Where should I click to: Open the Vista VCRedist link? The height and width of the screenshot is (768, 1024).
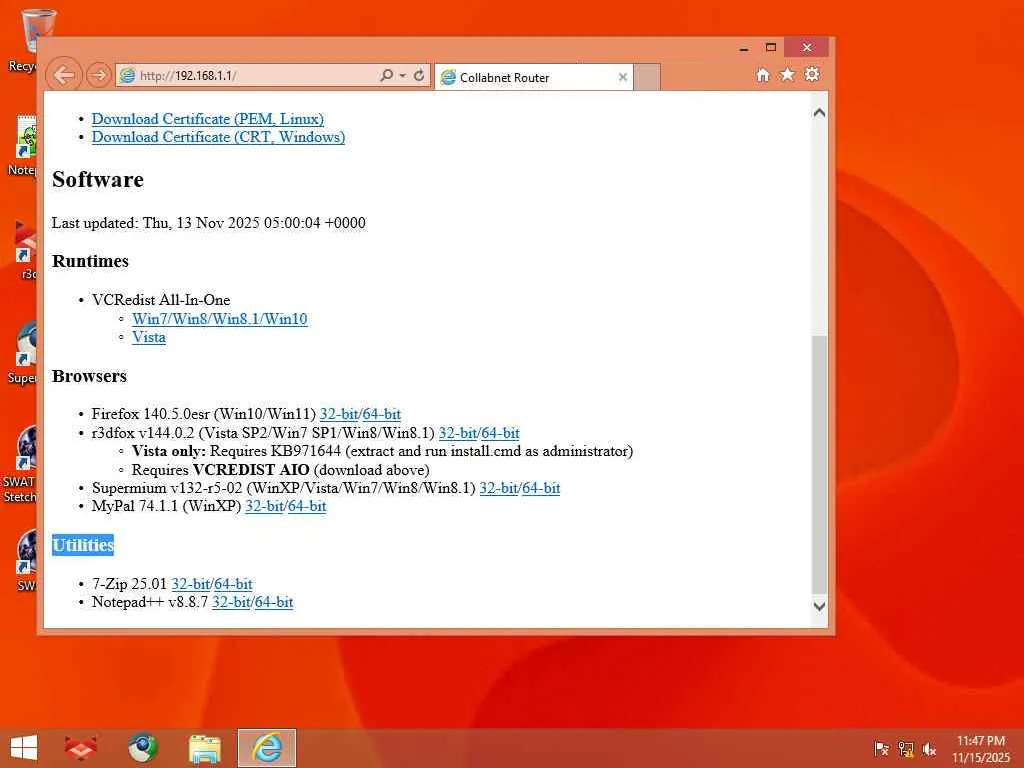tap(149, 337)
